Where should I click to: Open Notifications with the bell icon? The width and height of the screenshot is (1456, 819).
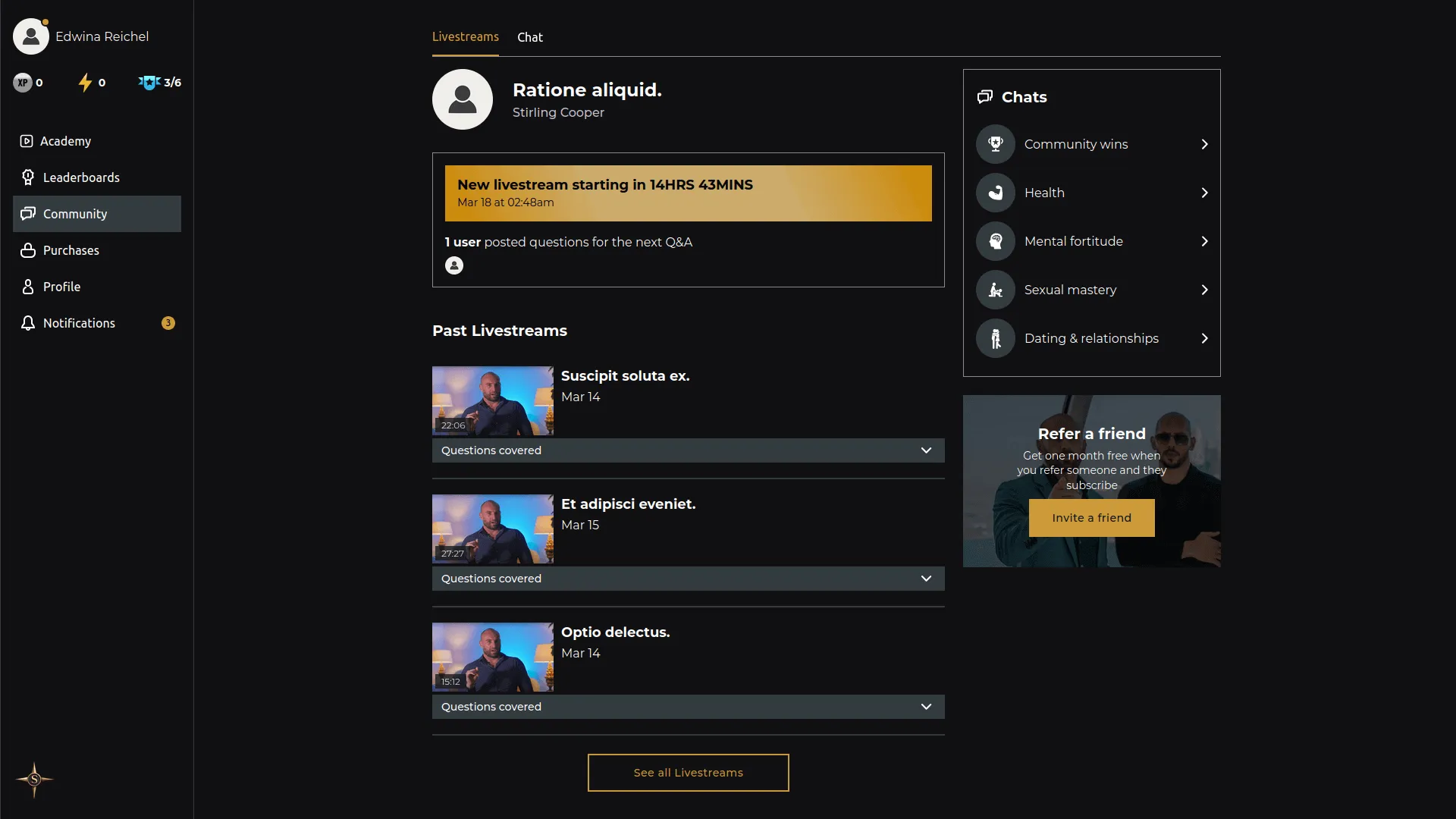point(28,323)
